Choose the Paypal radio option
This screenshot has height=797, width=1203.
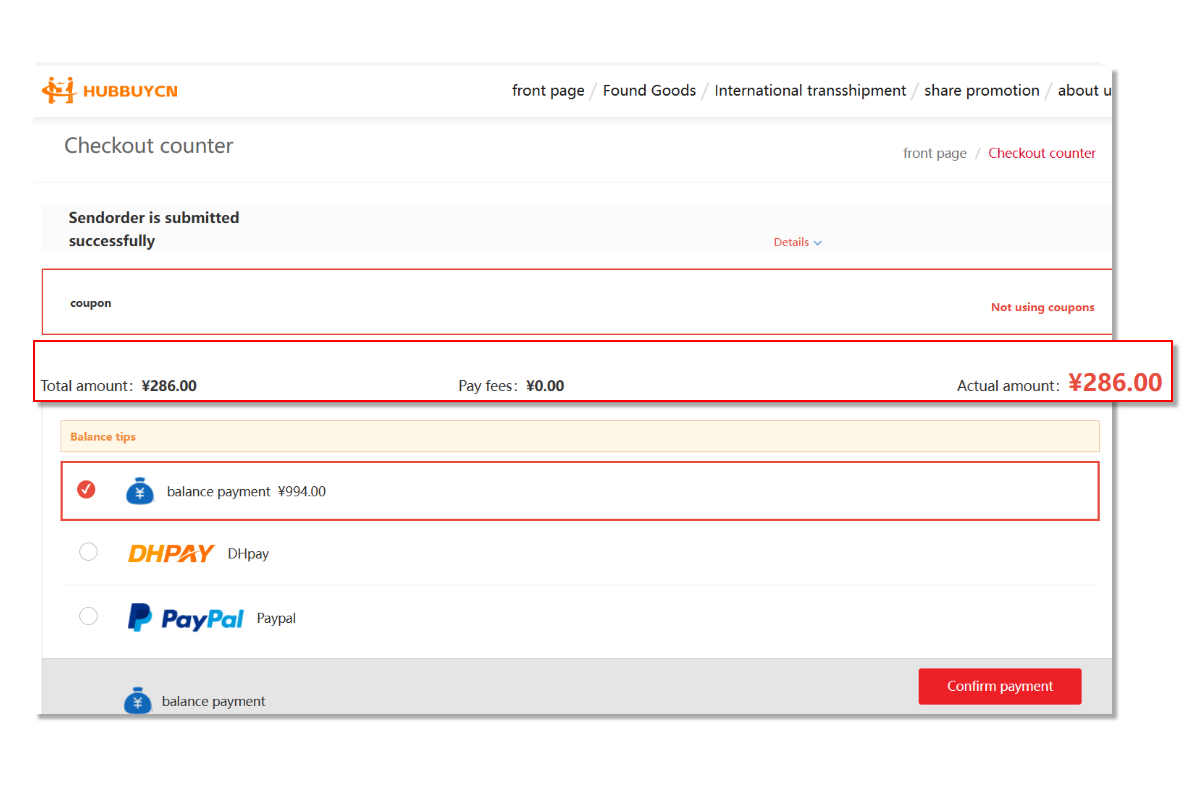(x=88, y=616)
